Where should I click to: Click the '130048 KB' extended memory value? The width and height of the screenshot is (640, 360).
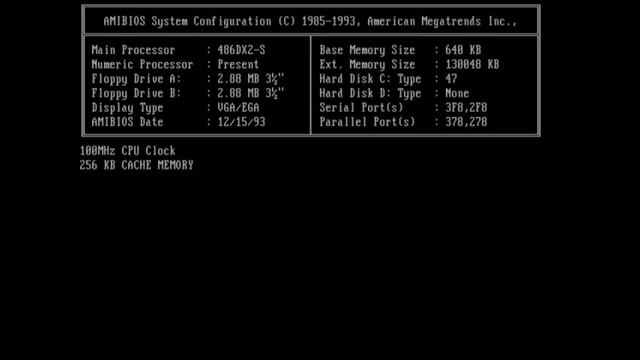(x=472, y=64)
